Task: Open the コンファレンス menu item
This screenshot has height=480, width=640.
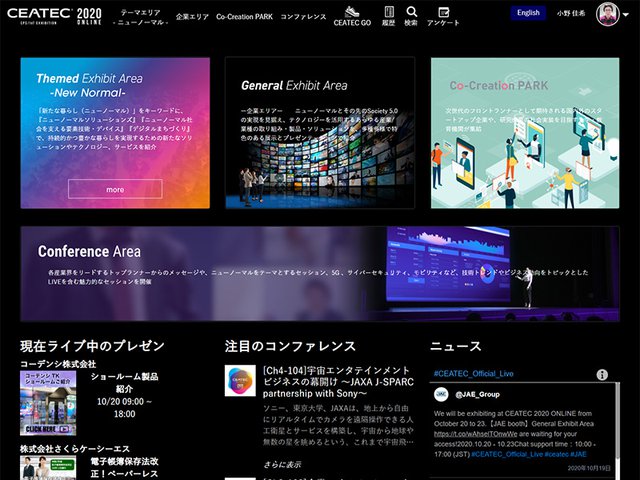Action: pyautogui.click(x=303, y=17)
